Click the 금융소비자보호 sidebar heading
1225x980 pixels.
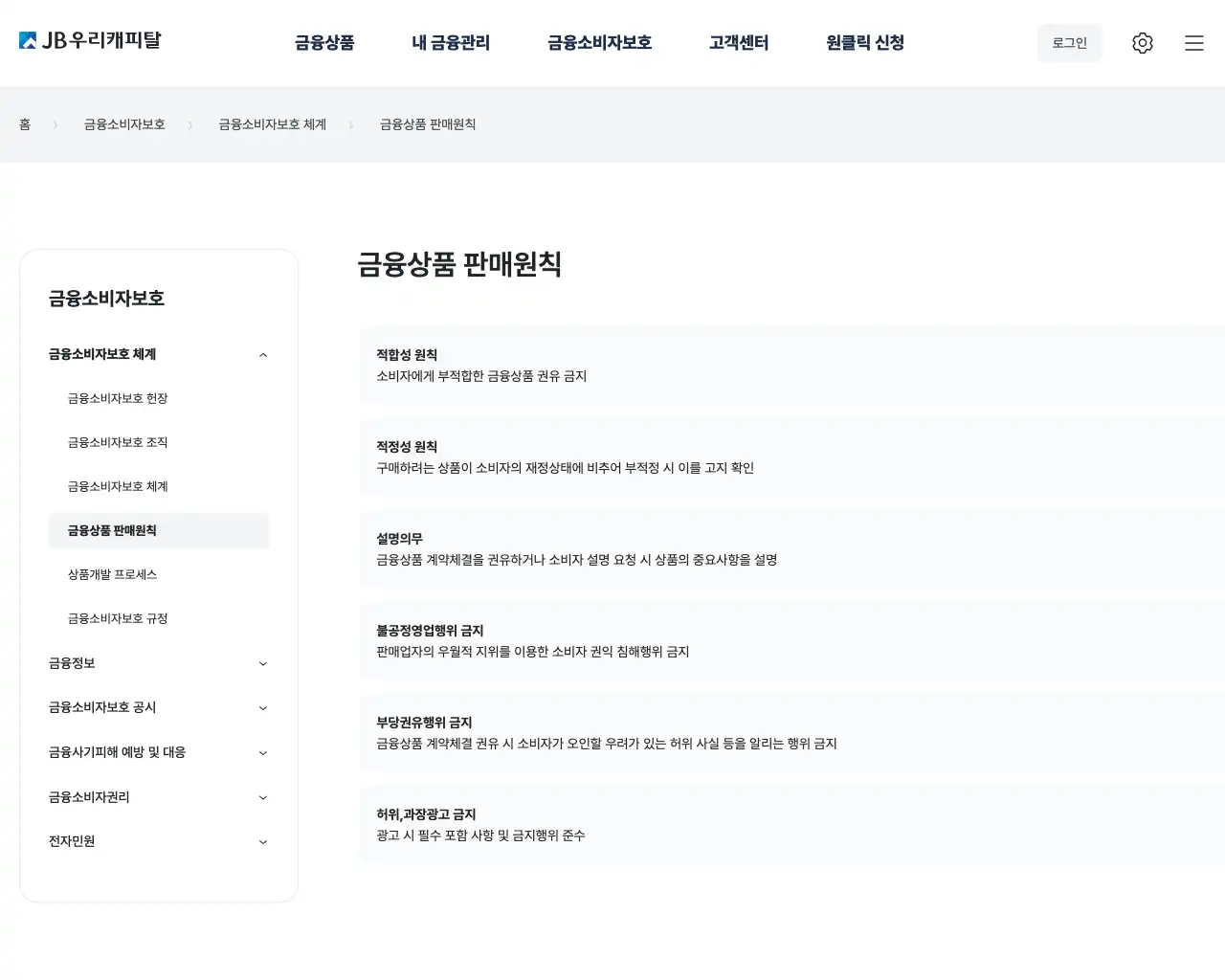(x=106, y=299)
